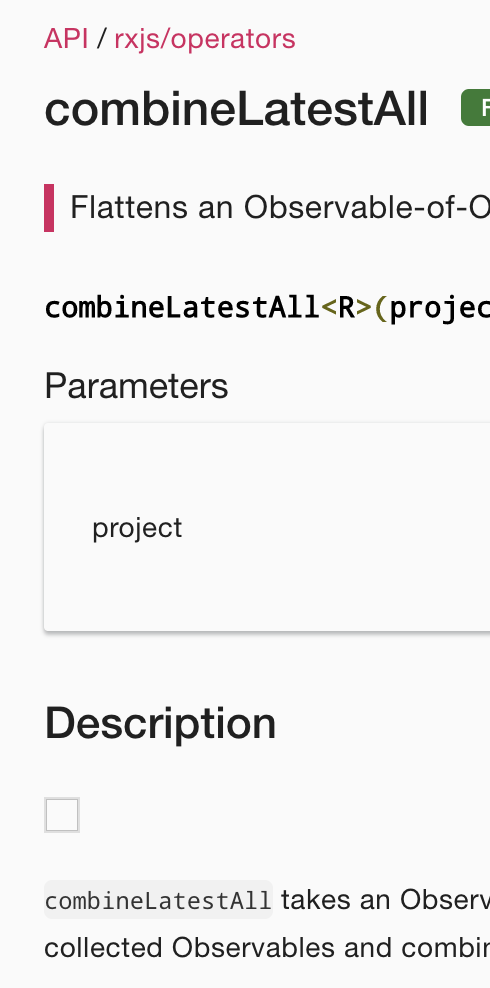Click the green badge beside the title
Screen dimensions: 490x988
pyautogui.click(x=476, y=108)
